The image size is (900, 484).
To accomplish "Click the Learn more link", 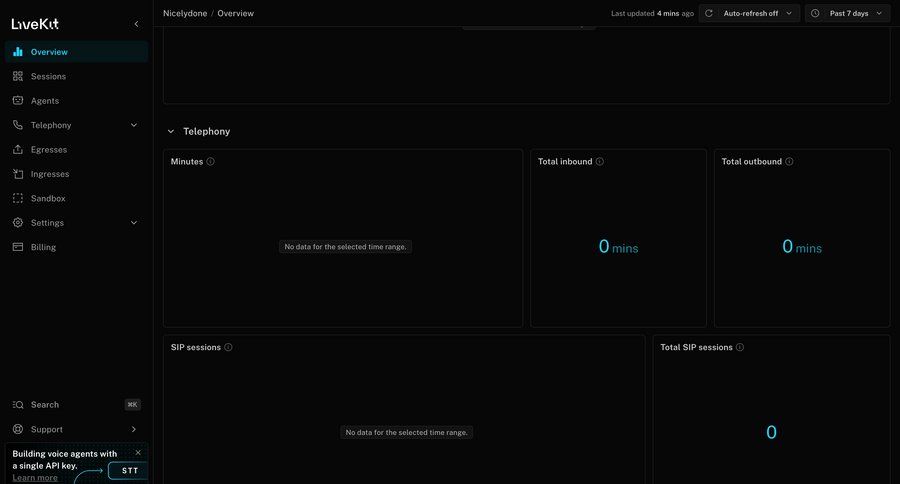I will coord(35,478).
